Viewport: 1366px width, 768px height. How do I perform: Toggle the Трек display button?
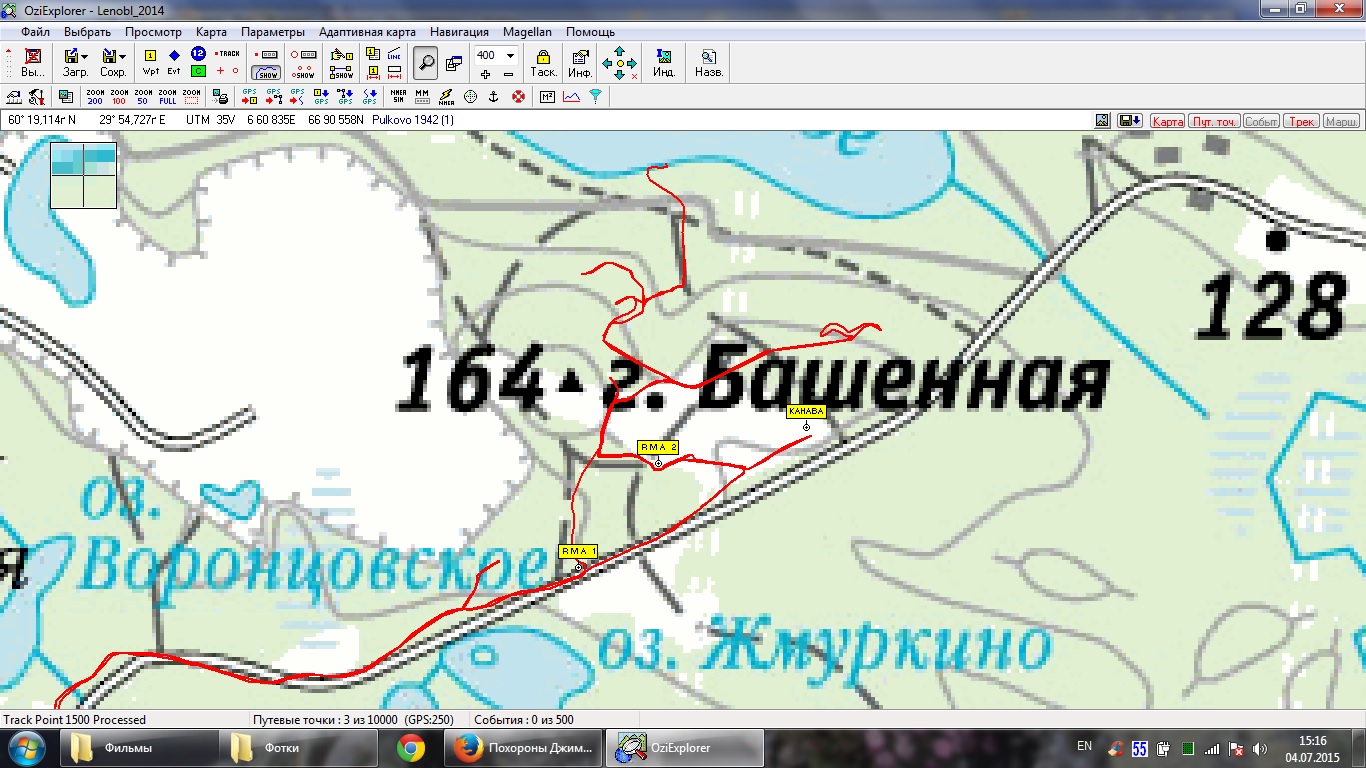click(1301, 121)
